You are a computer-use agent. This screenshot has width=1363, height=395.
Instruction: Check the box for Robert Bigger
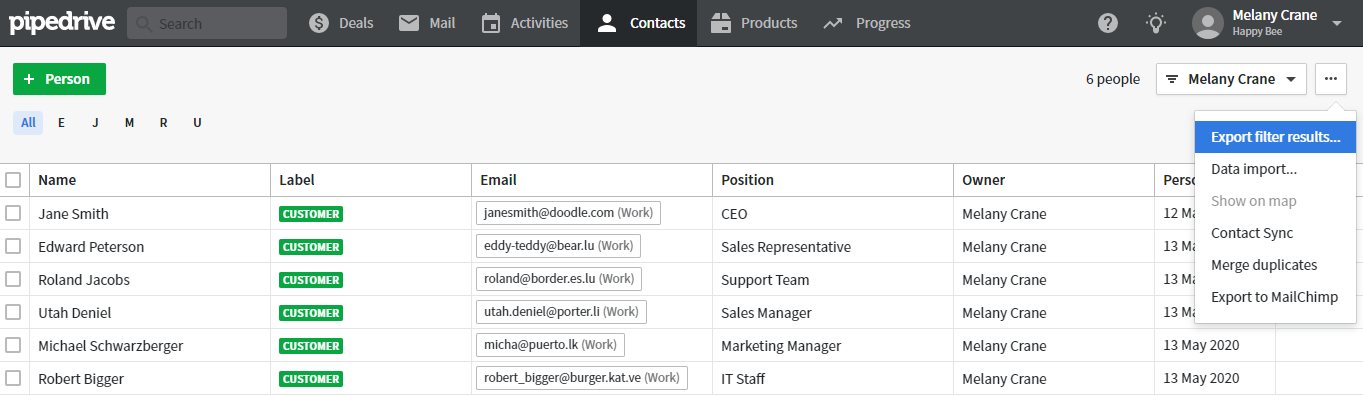pos(13,378)
